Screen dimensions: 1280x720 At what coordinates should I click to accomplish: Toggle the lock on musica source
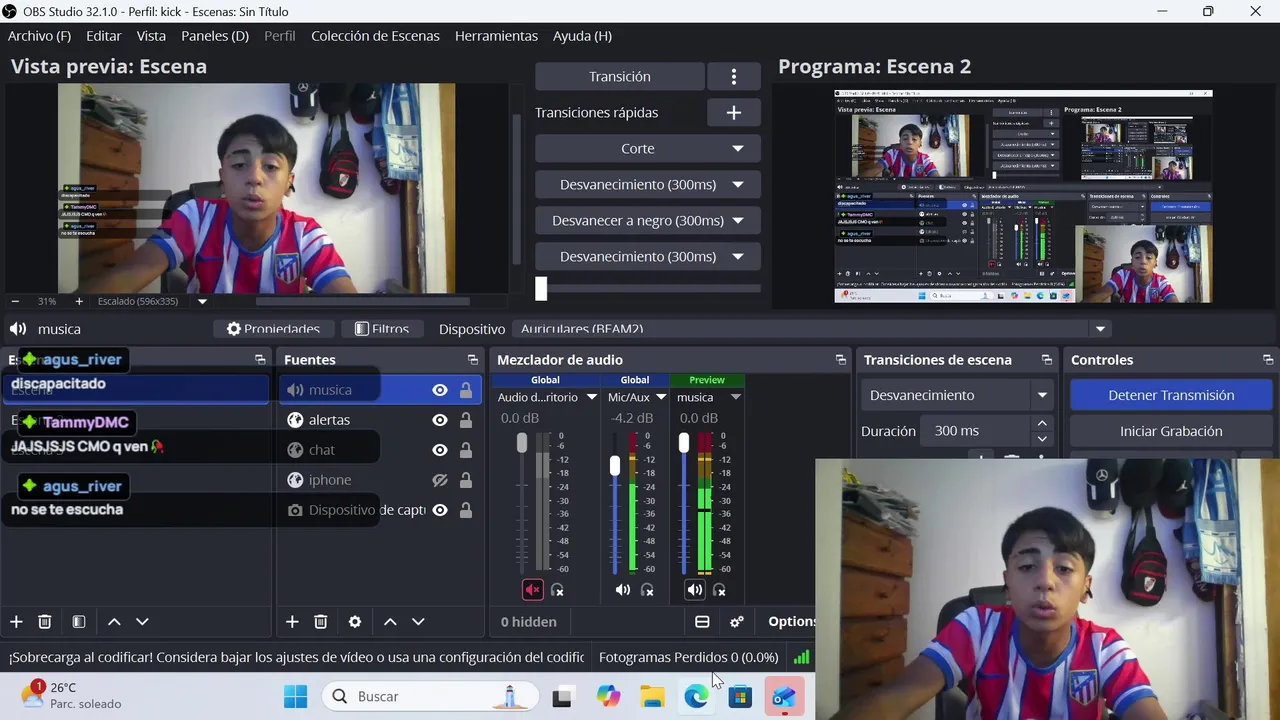click(466, 390)
